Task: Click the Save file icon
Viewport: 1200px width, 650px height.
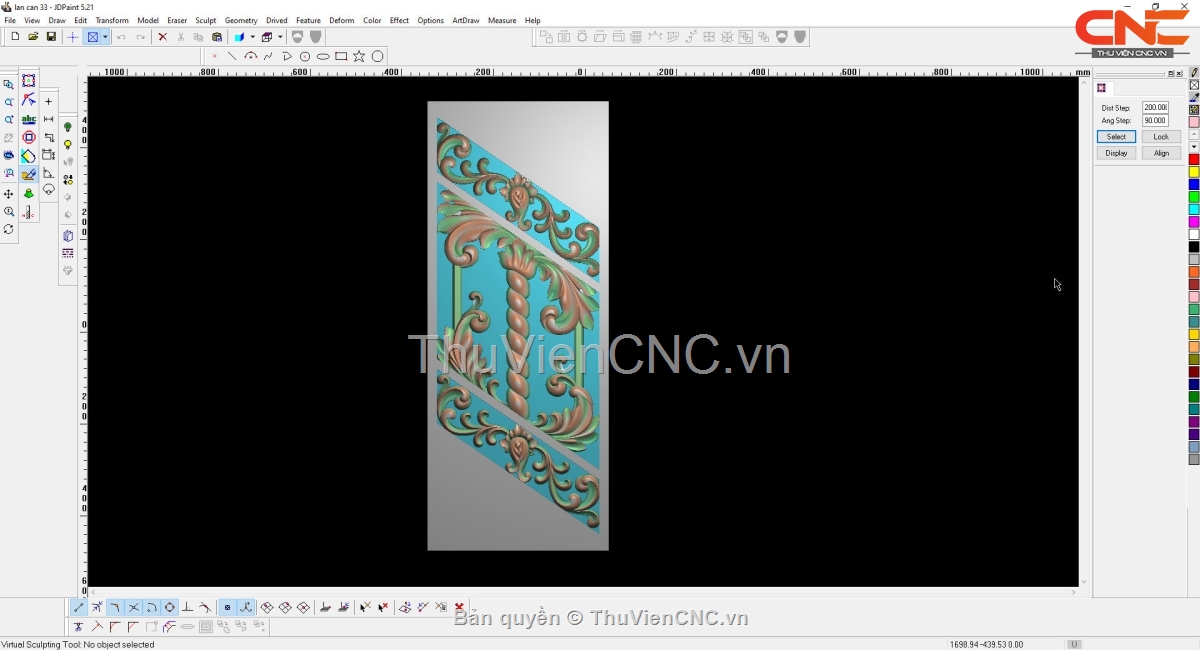Action: click(x=51, y=37)
